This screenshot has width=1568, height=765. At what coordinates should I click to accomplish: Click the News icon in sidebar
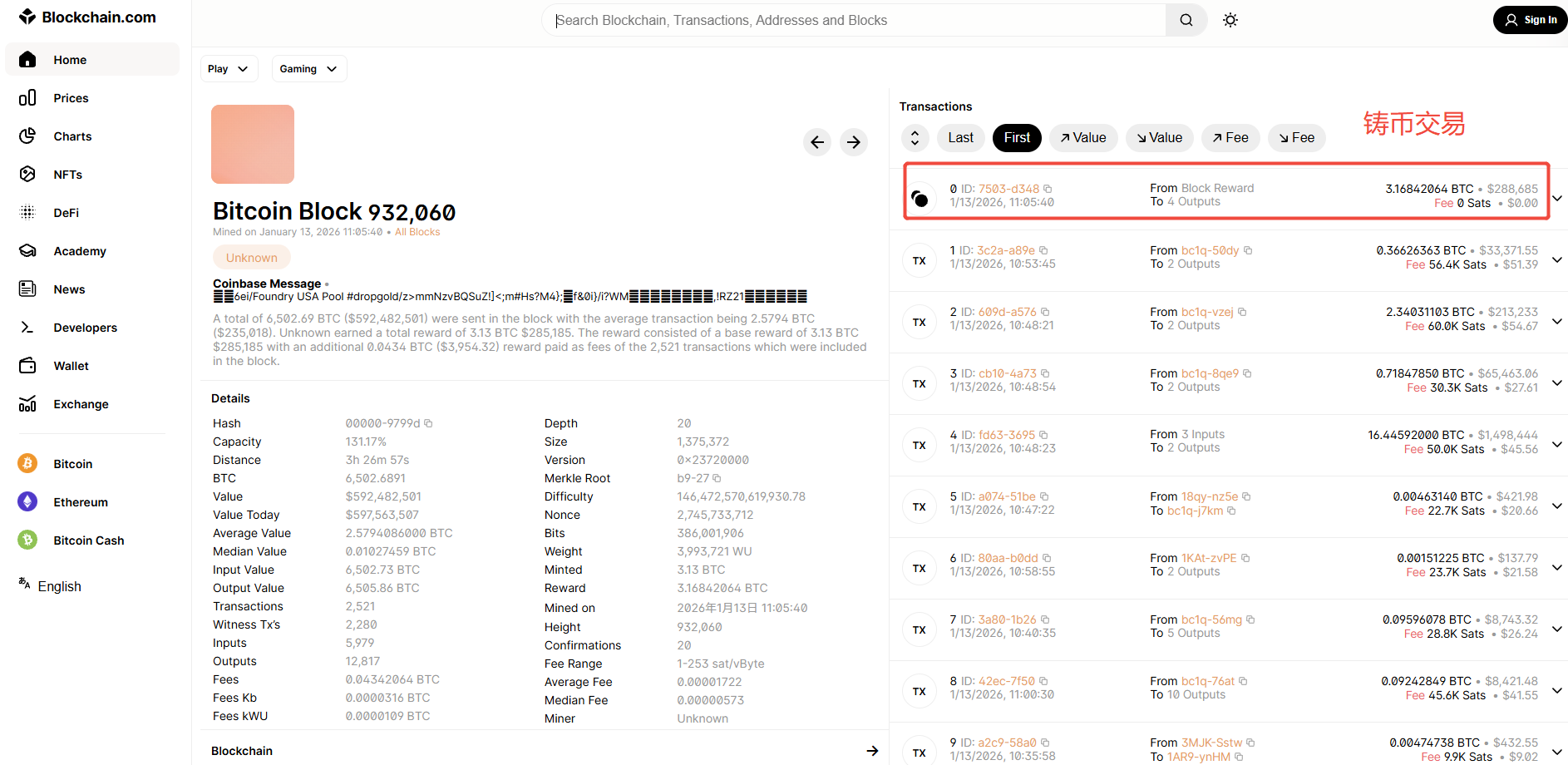27,289
